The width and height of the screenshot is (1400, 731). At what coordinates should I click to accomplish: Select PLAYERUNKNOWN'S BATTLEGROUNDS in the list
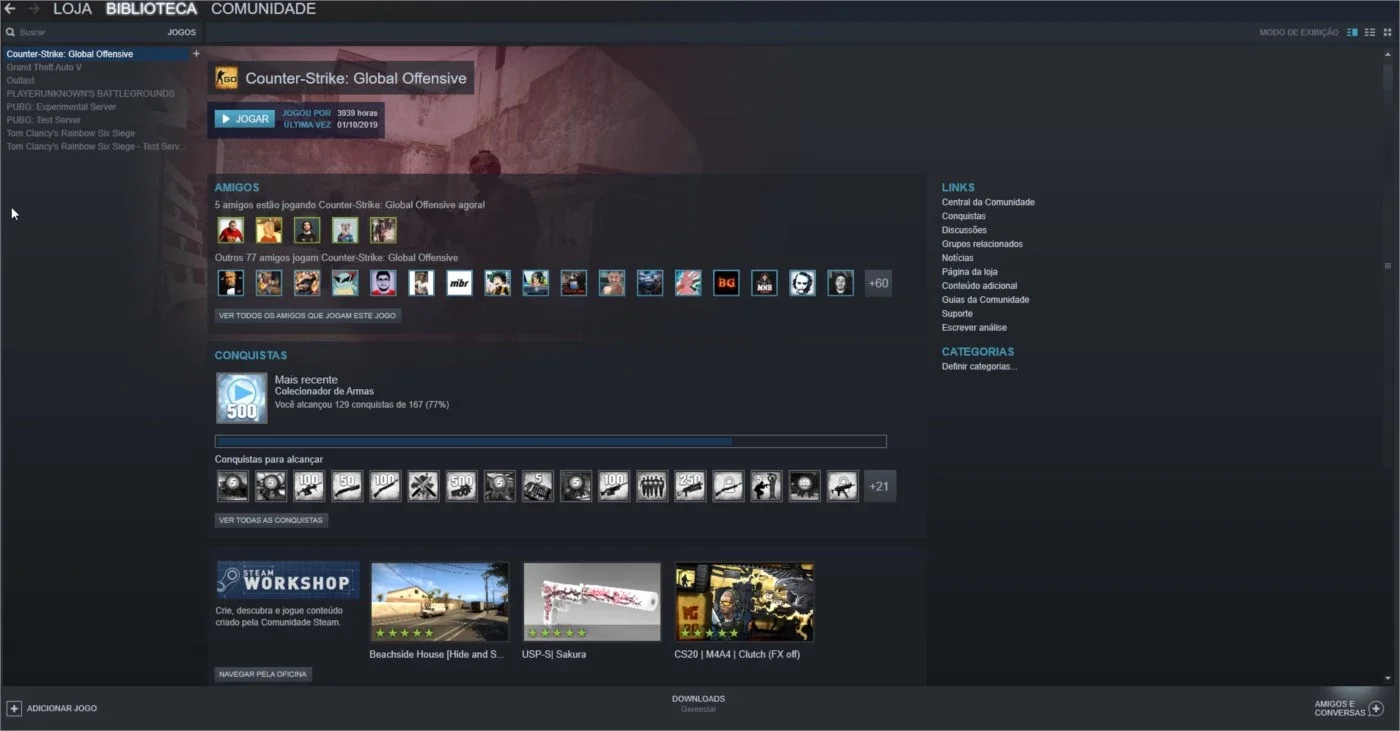pyautogui.click(x=91, y=93)
